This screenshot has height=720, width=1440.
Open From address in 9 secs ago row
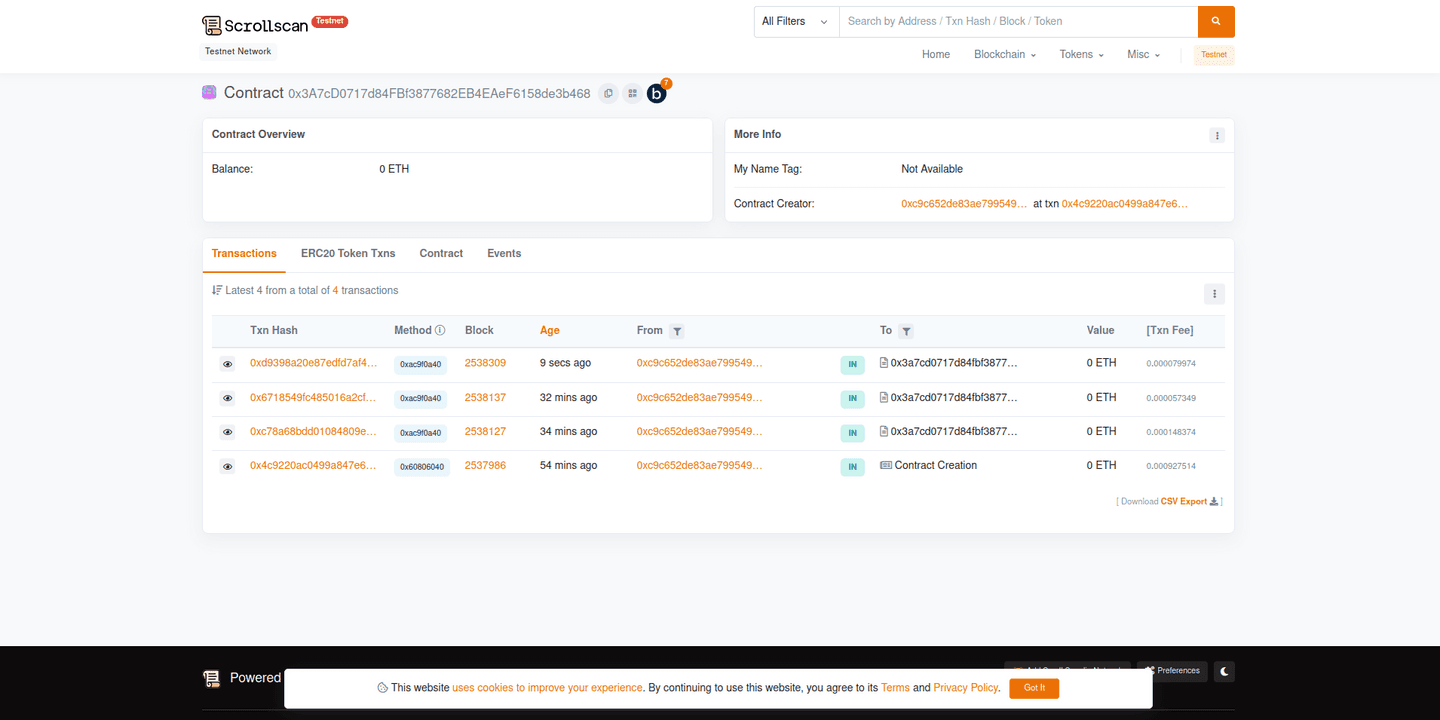[700, 363]
